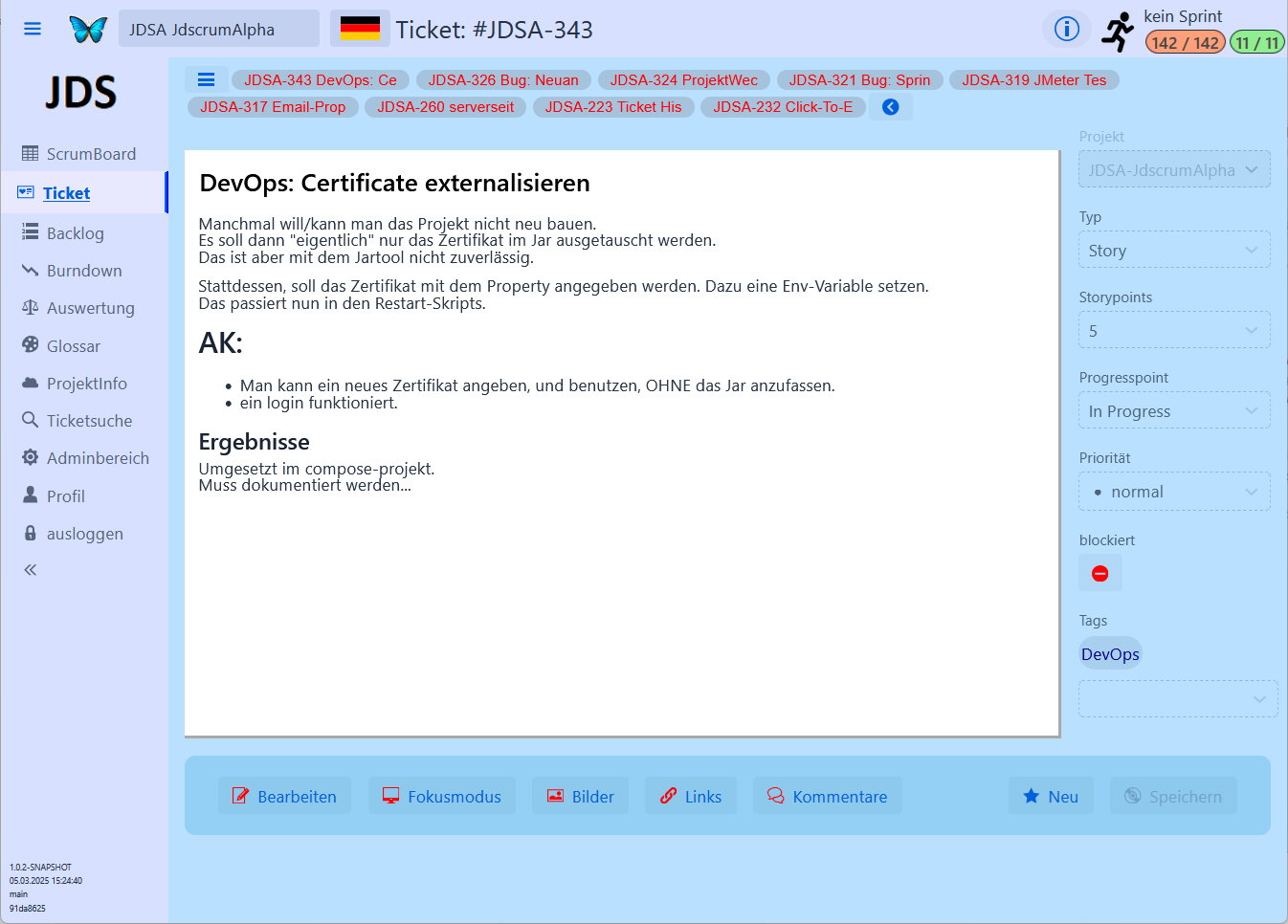
Task: Click the blue butterfly logo
Action: [88, 29]
